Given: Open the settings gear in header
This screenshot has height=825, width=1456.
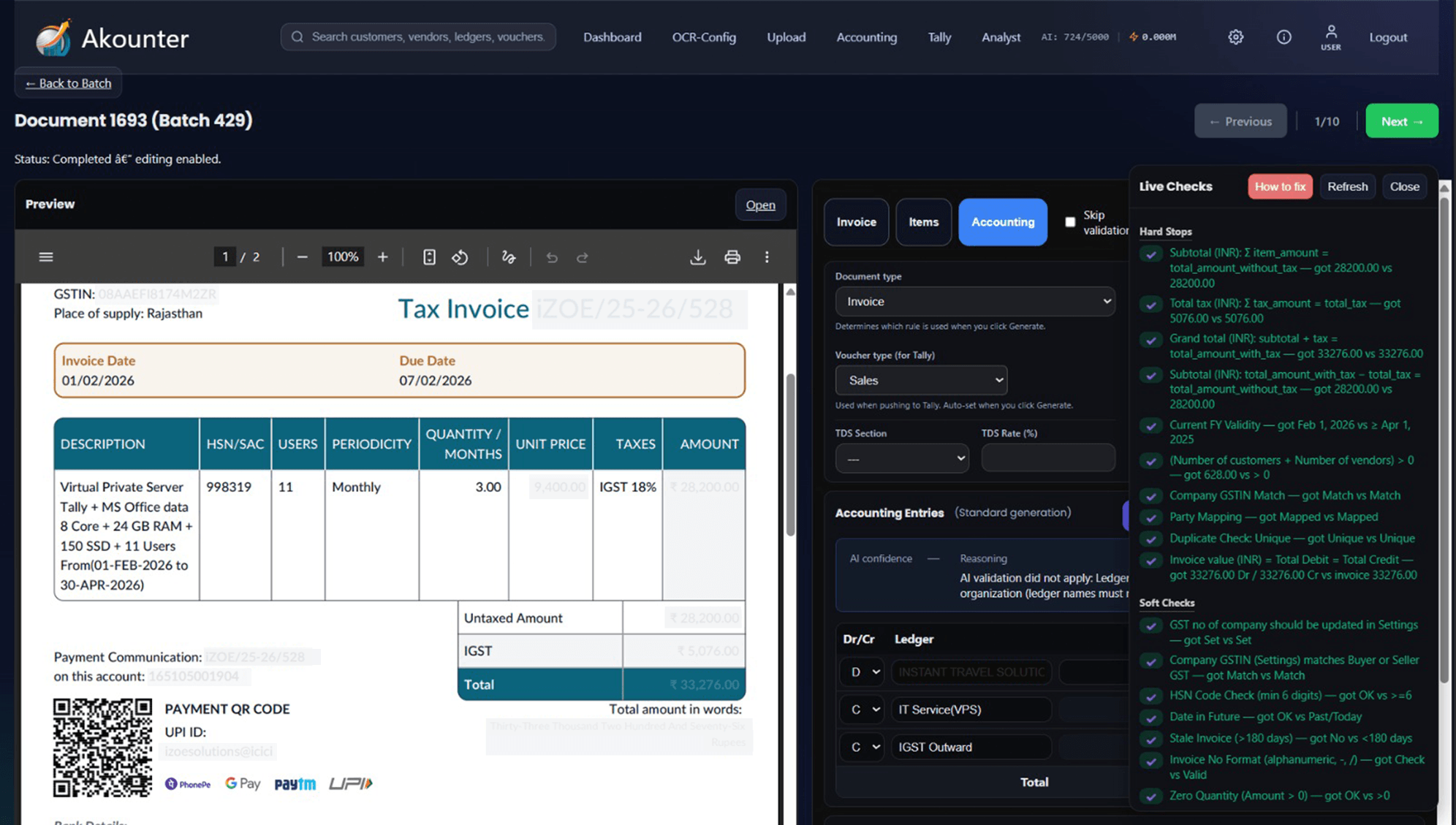Looking at the screenshot, I should point(1235,37).
